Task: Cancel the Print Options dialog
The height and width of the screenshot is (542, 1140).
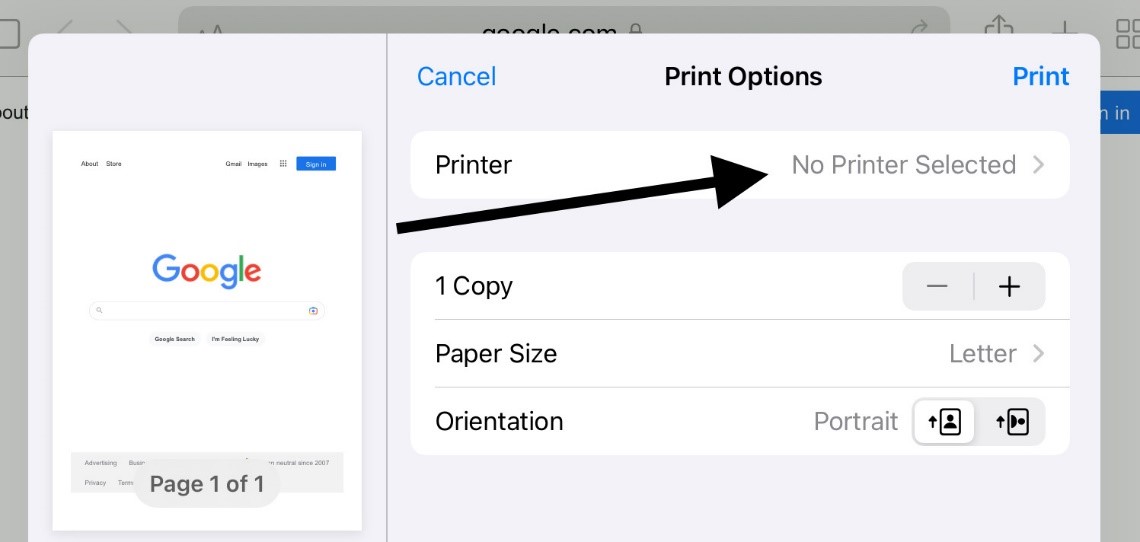Action: 456,76
